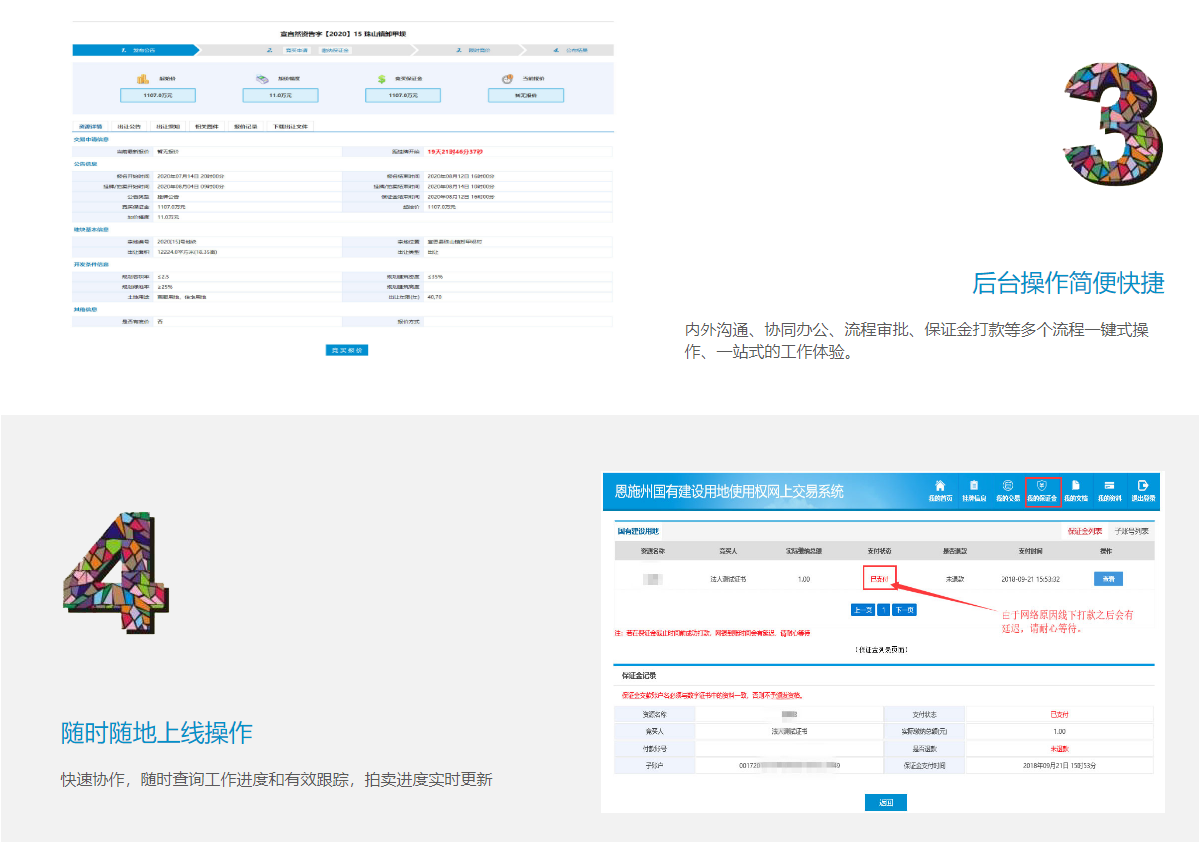Viewport: 1199px width, 842px height.
Task: Click the 挂牌信息 clipboard icon
Action: tap(973, 486)
